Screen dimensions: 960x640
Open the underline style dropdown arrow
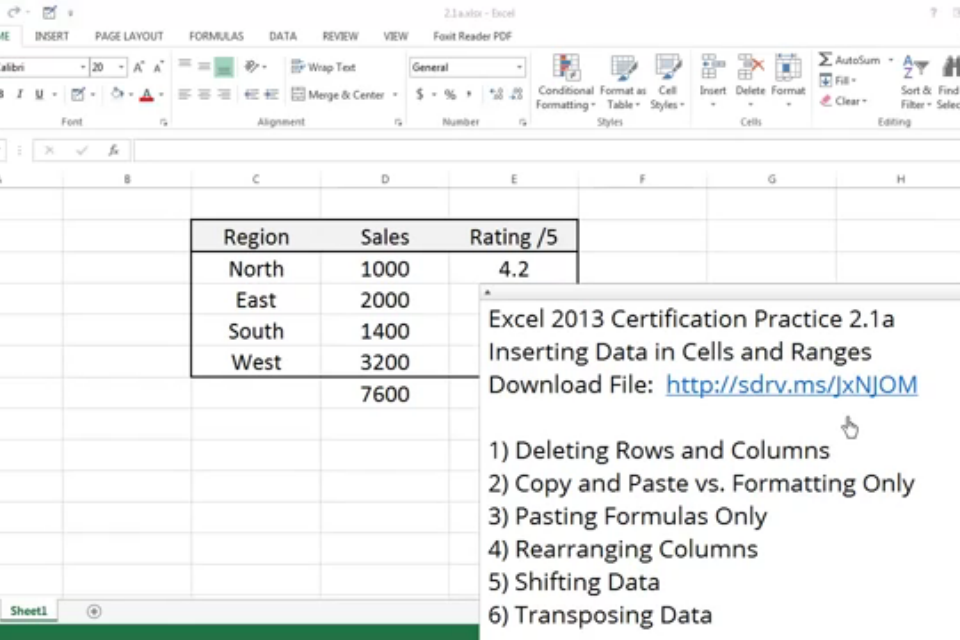54,94
